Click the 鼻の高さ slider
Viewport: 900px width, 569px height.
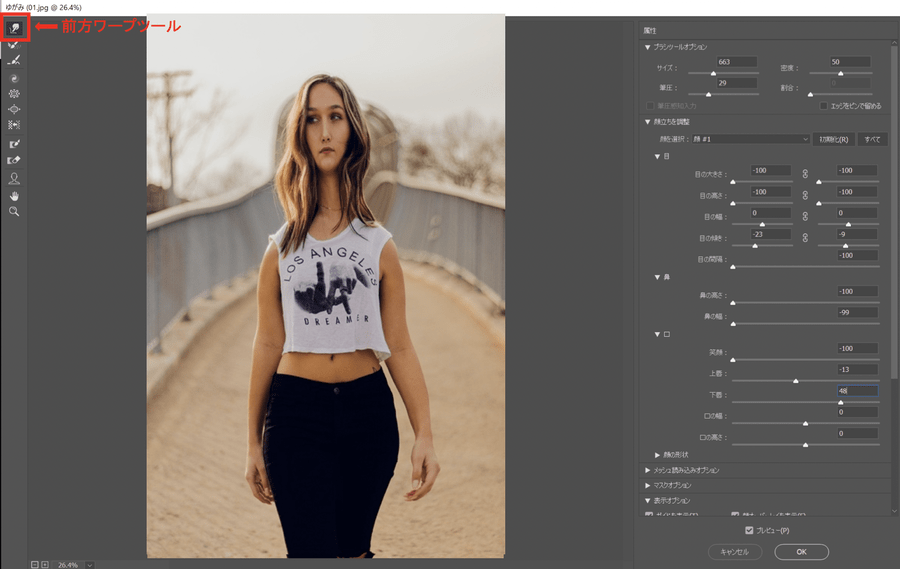[x=805, y=303]
